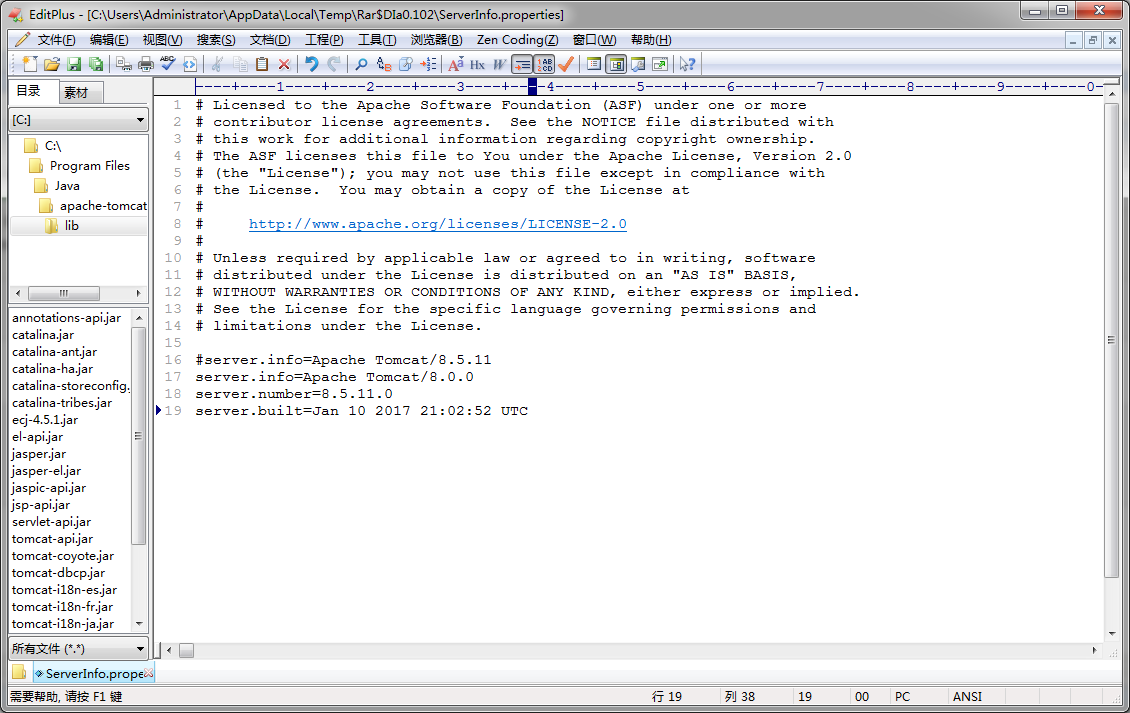The width and height of the screenshot is (1130, 713).
Task: Open Print Preview from the toolbar
Action: [124, 64]
